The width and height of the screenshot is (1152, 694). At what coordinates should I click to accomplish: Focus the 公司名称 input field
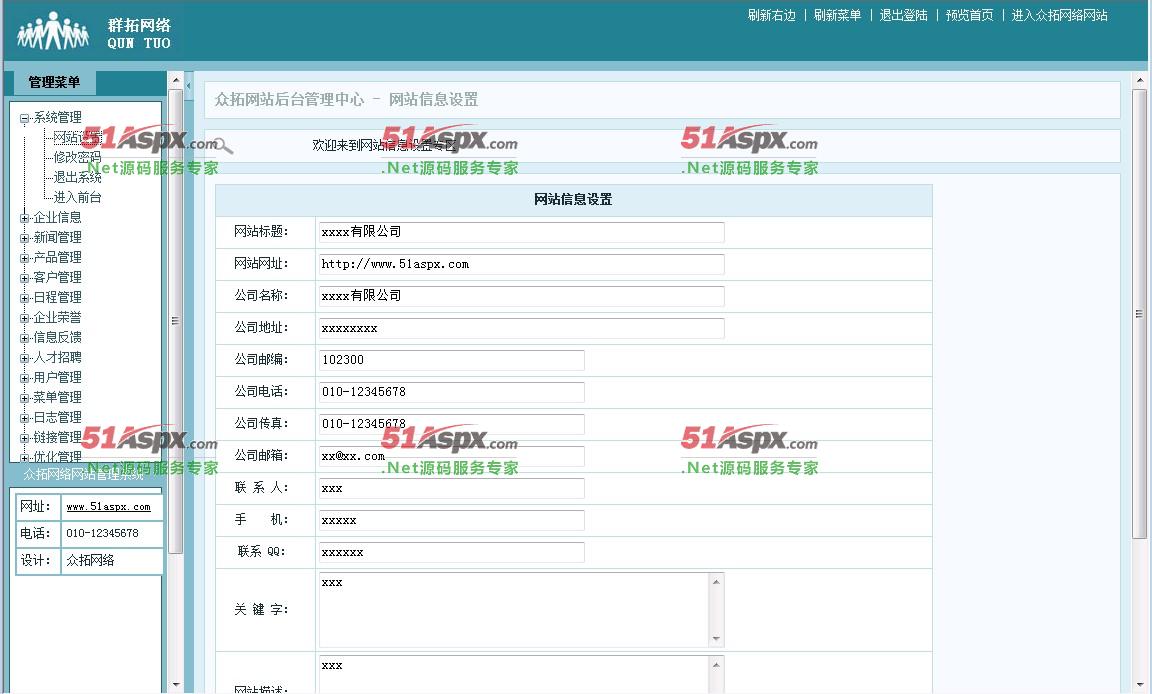(522, 296)
